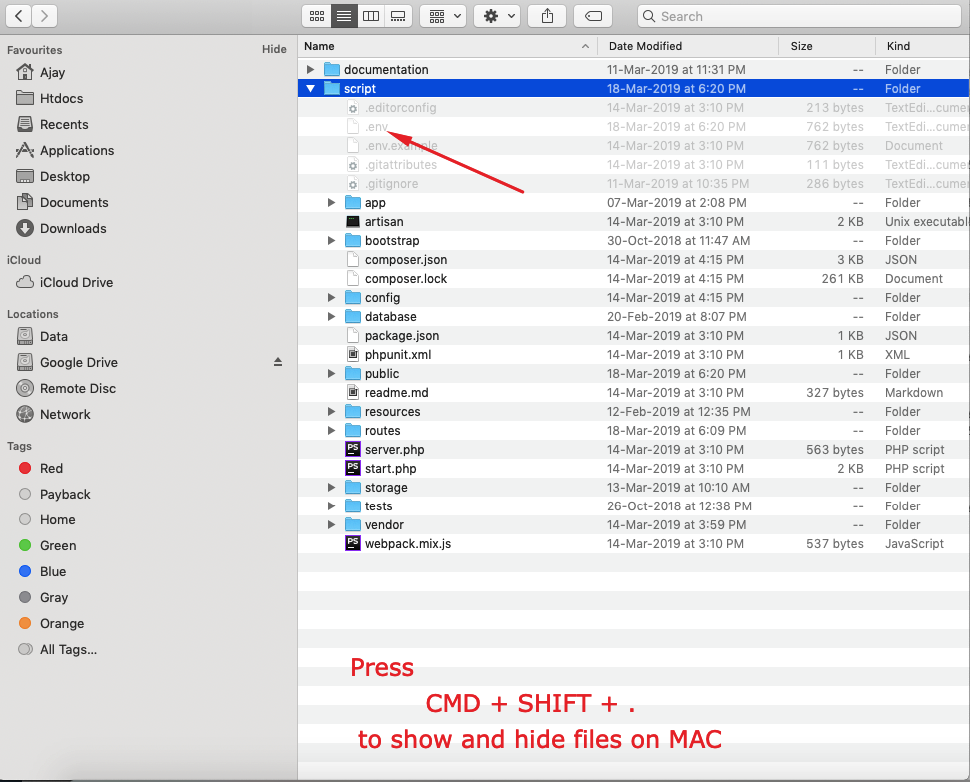Open Recents in the sidebar
970x782 pixels.
64,124
